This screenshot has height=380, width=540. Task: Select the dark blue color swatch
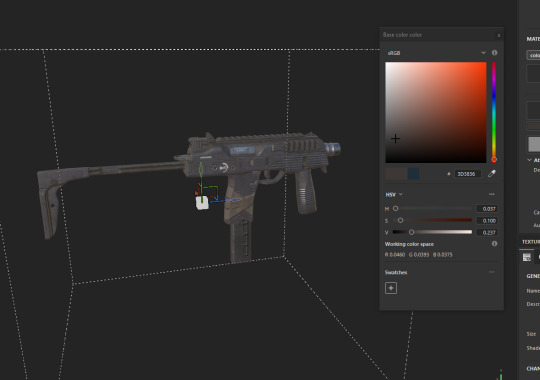point(413,174)
